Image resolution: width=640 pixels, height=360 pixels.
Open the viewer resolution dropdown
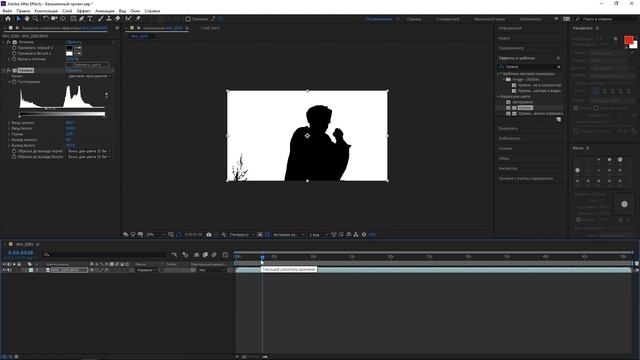tap(241, 235)
